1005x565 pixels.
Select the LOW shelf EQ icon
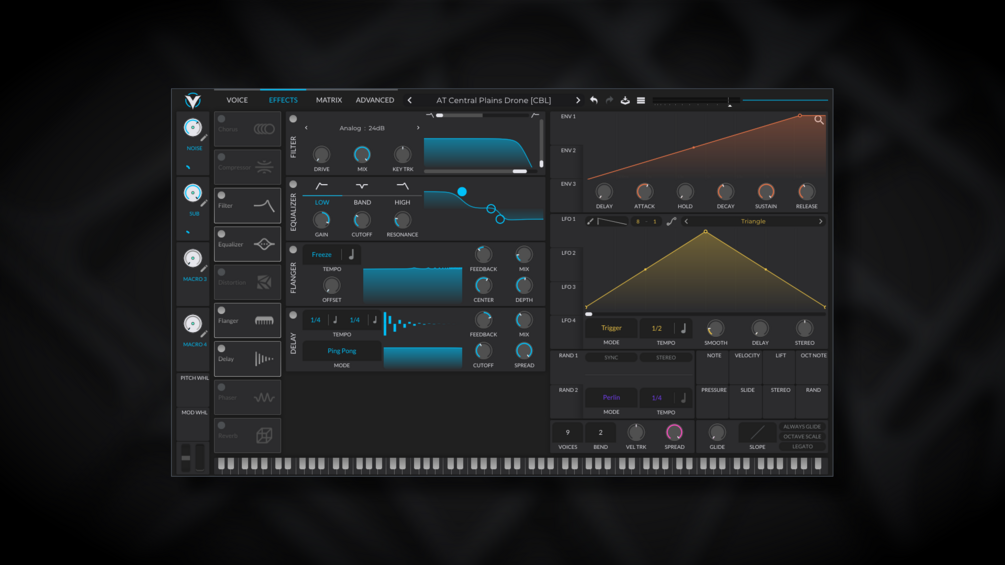(322, 186)
